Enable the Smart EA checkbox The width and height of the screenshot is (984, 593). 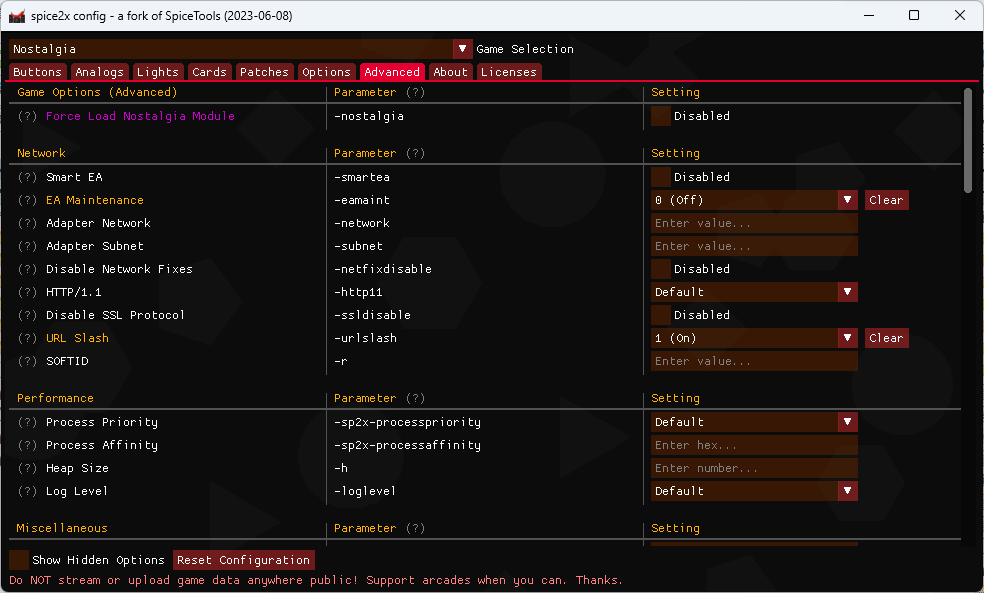[x=660, y=177]
